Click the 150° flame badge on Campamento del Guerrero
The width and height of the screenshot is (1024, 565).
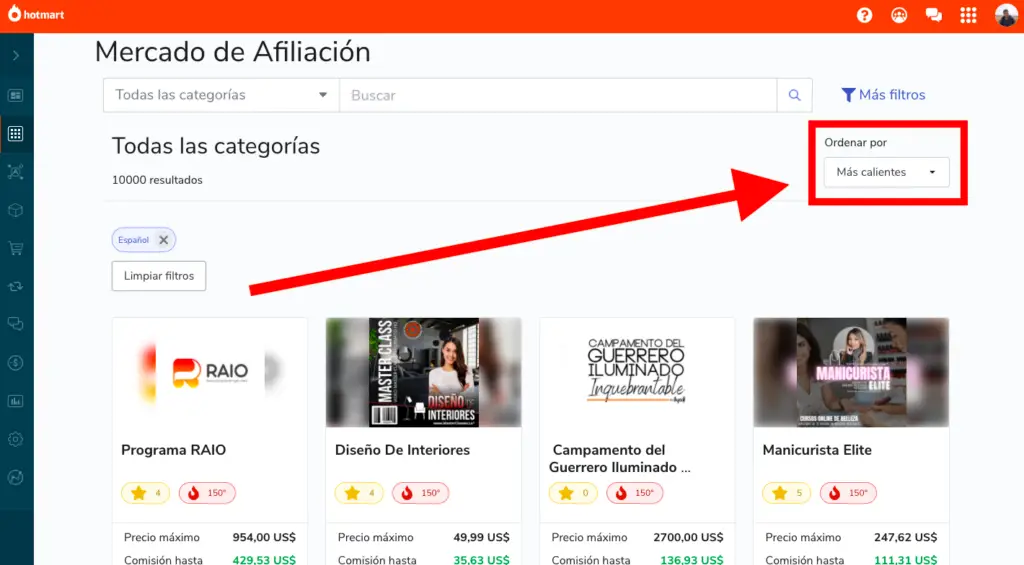point(635,492)
